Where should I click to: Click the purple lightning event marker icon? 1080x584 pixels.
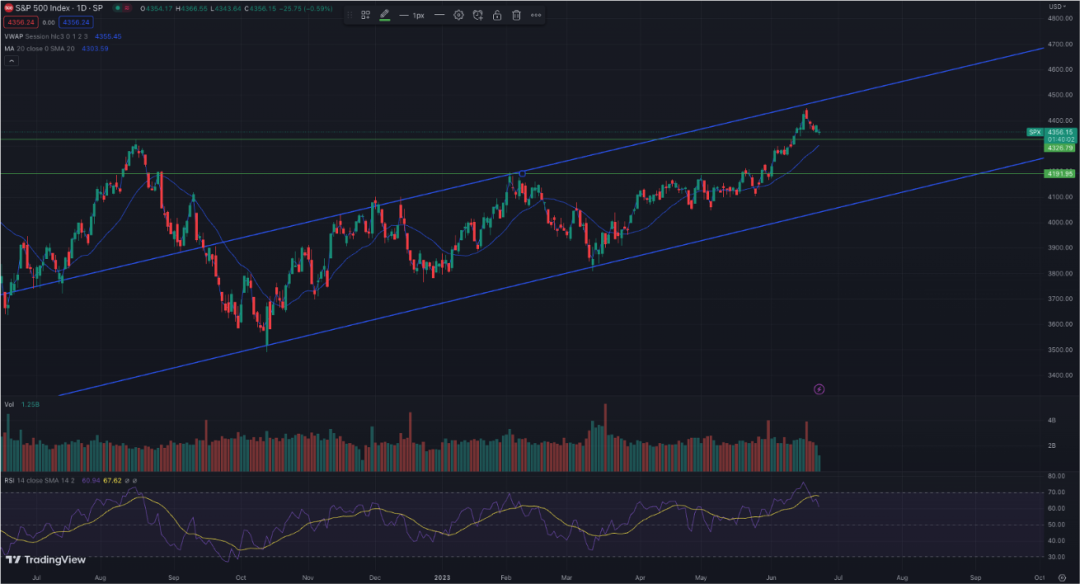[819, 389]
